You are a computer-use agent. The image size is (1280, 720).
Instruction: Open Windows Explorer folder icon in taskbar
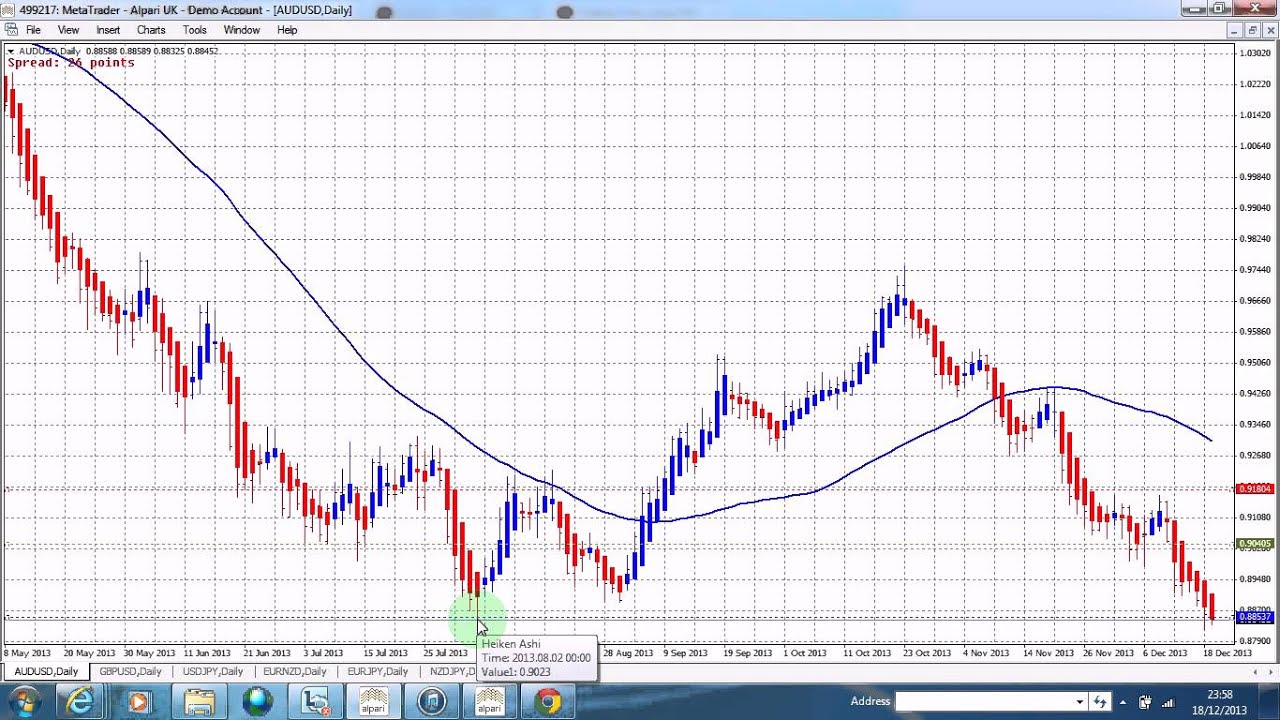point(200,702)
